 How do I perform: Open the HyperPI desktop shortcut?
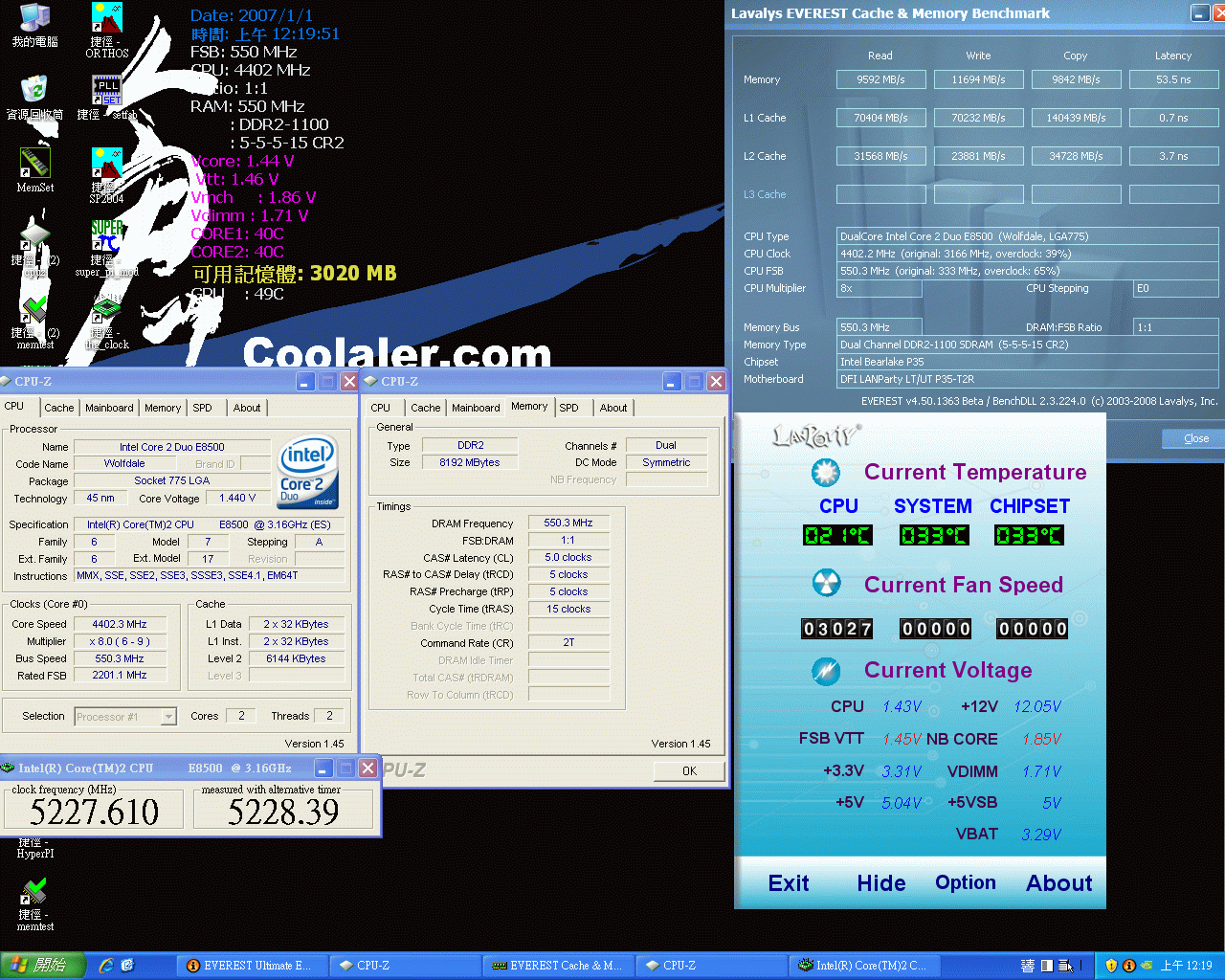34,847
